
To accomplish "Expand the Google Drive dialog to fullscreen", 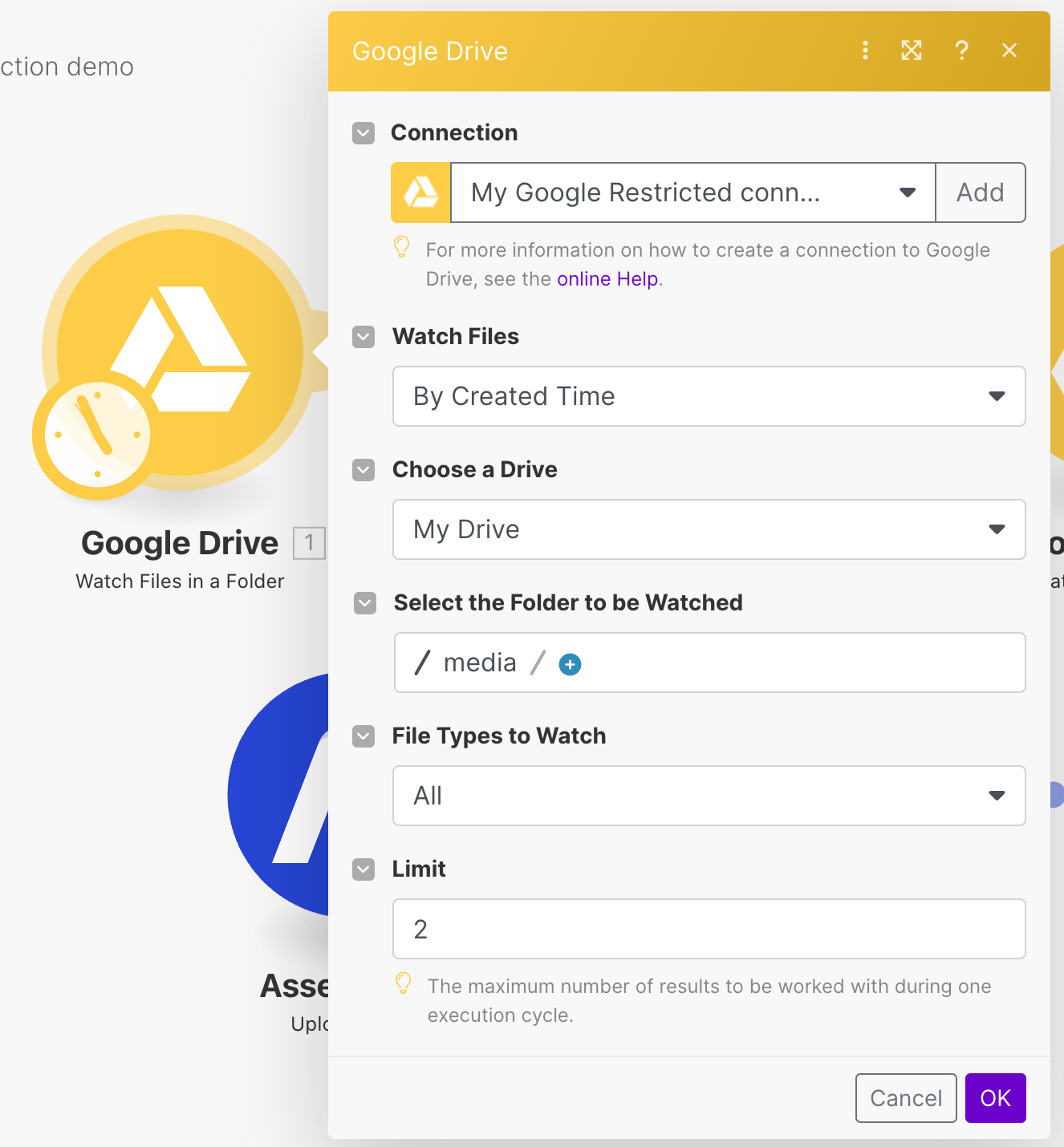I will (912, 51).
